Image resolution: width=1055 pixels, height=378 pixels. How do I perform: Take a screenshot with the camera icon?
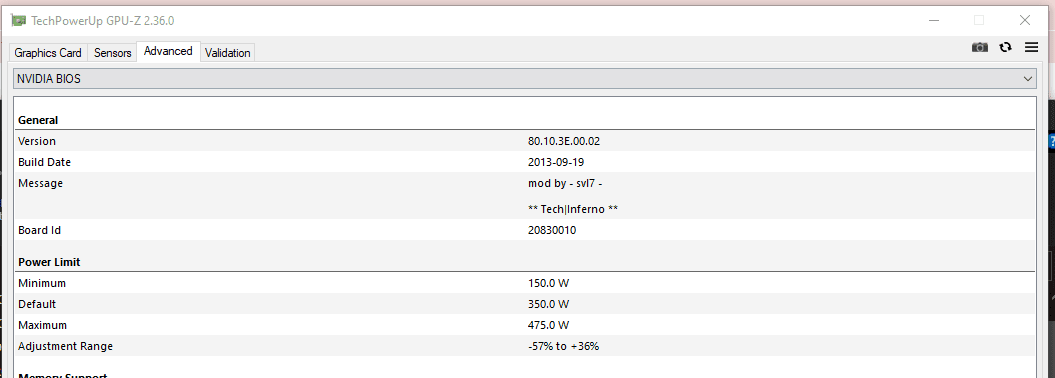pos(980,47)
